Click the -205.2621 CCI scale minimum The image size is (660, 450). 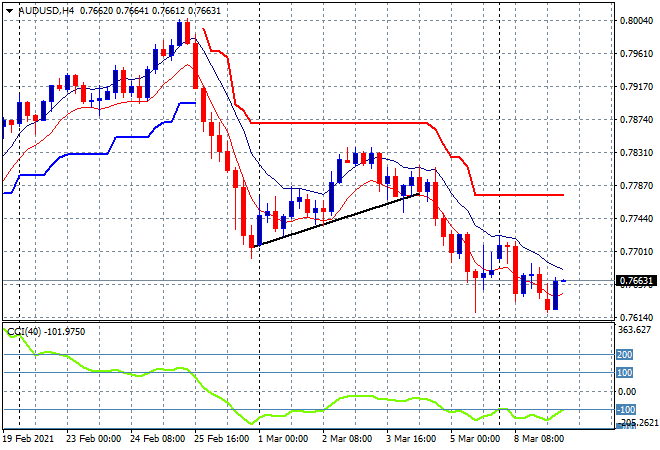click(638, 422)
